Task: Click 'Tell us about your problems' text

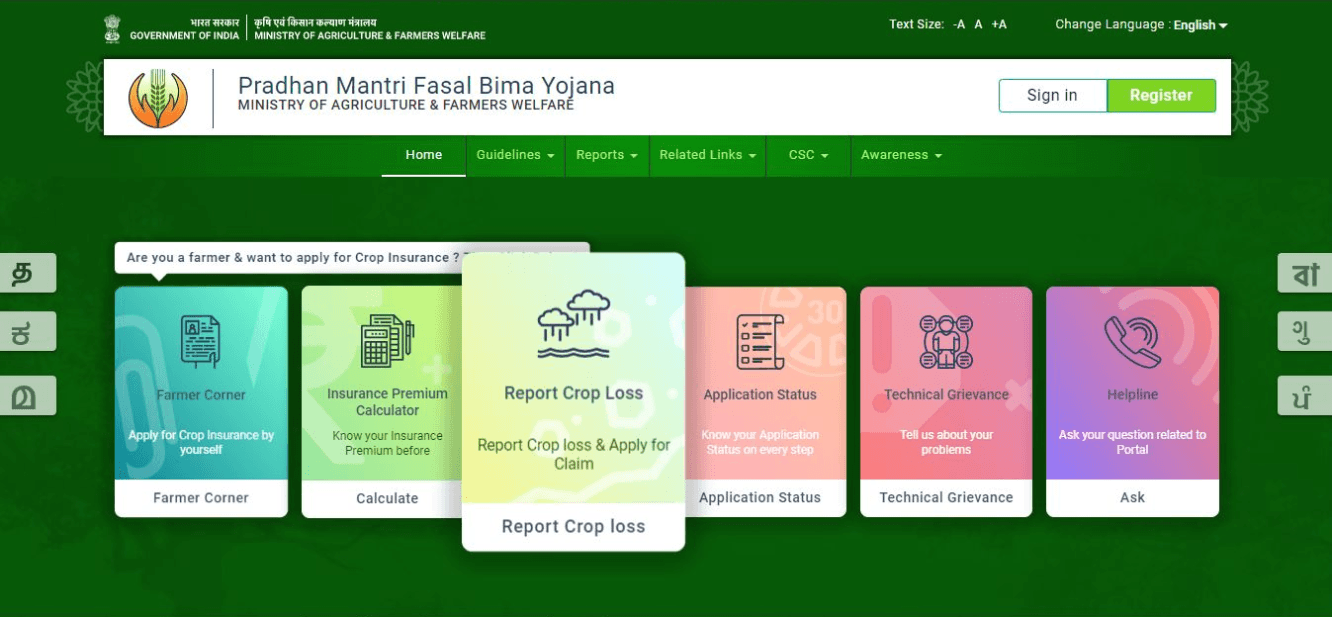Action: 946,442
